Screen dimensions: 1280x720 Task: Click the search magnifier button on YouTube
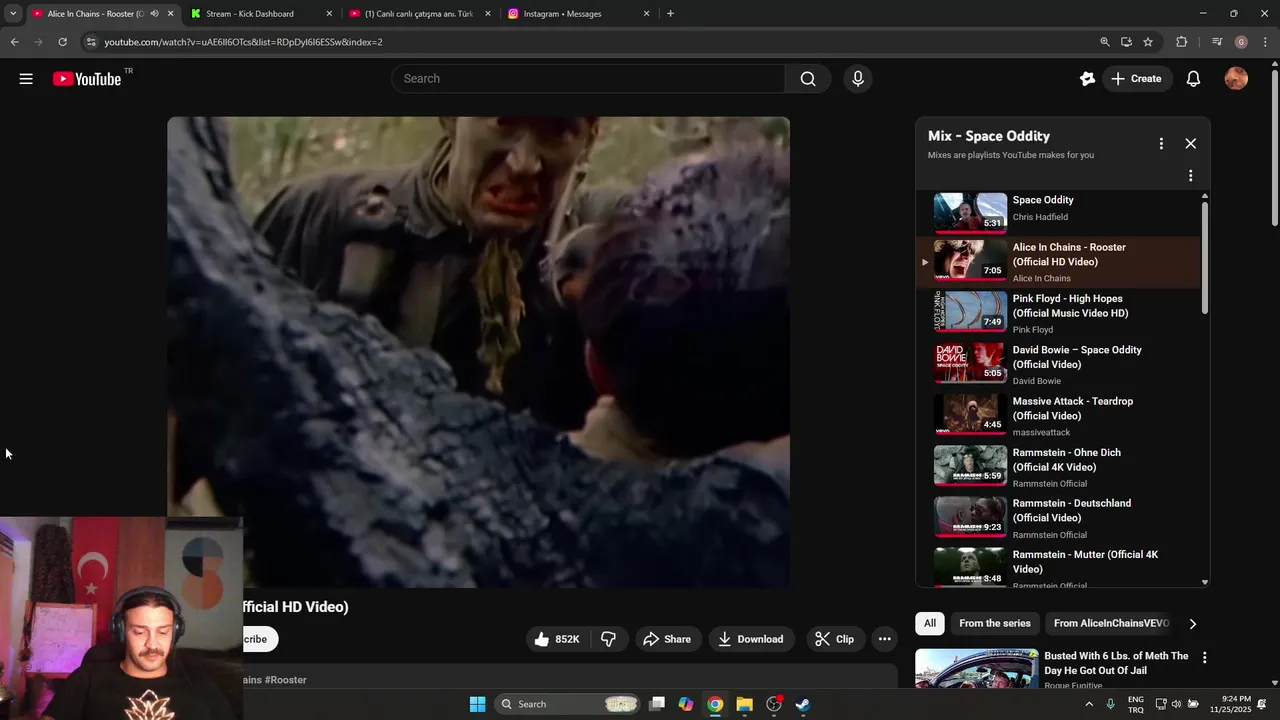(808, 79)
